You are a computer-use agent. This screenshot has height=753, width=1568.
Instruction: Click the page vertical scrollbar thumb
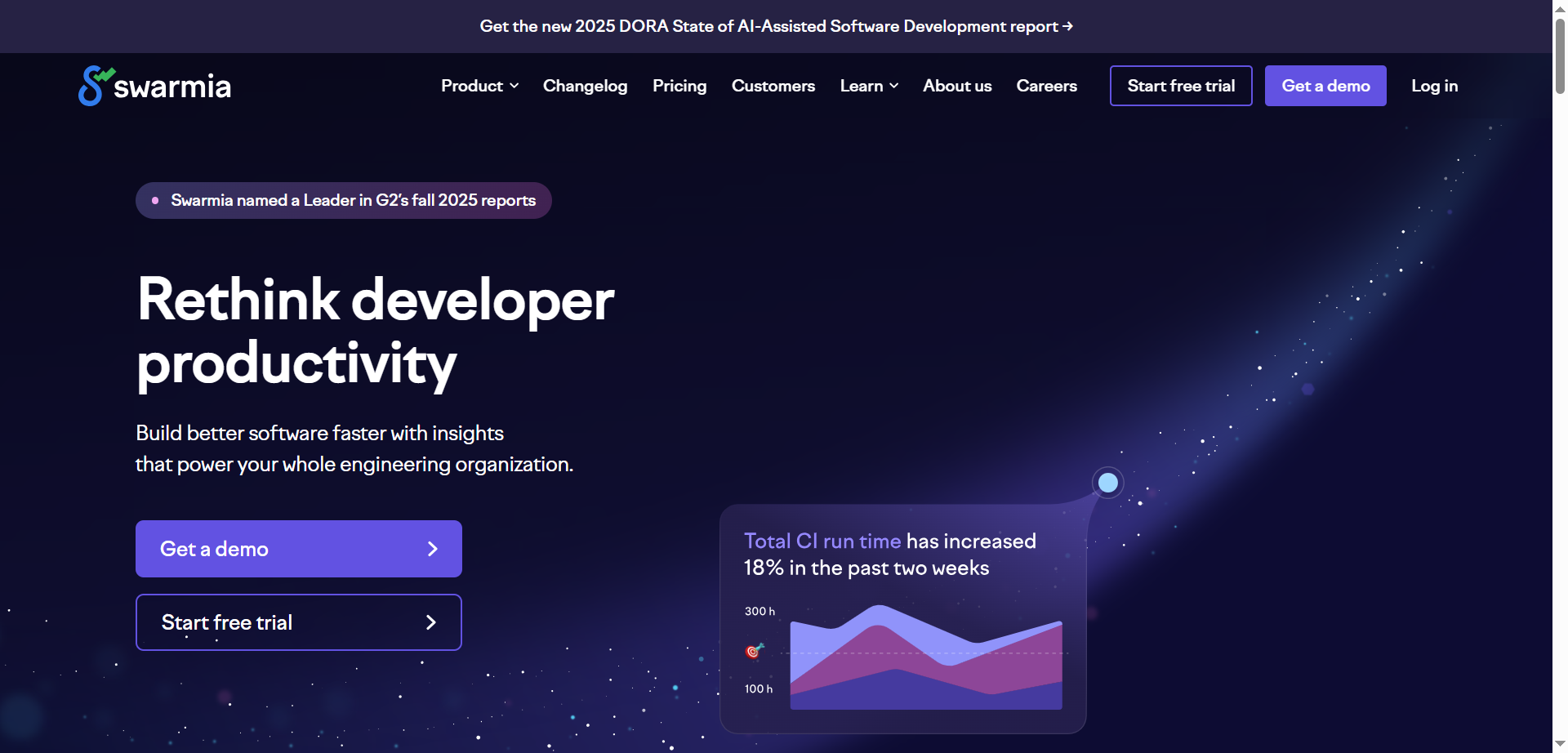(1560, 55)
